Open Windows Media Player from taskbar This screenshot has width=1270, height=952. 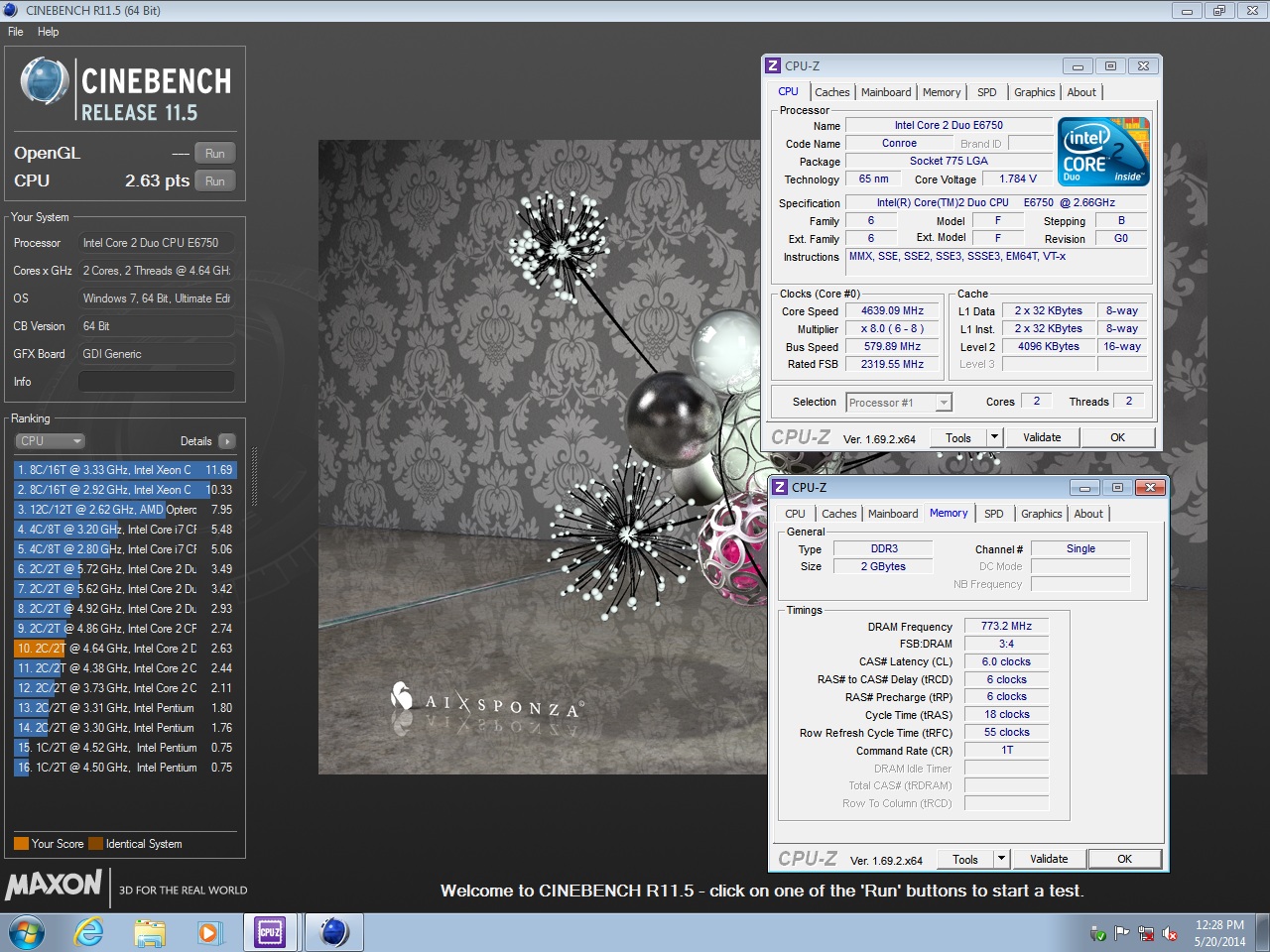[208, 933]
